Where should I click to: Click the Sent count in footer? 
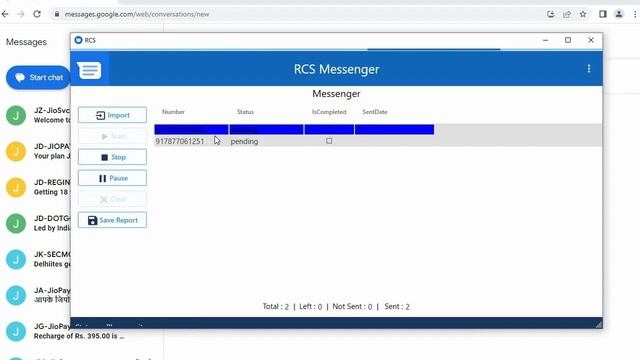point(397,307)
